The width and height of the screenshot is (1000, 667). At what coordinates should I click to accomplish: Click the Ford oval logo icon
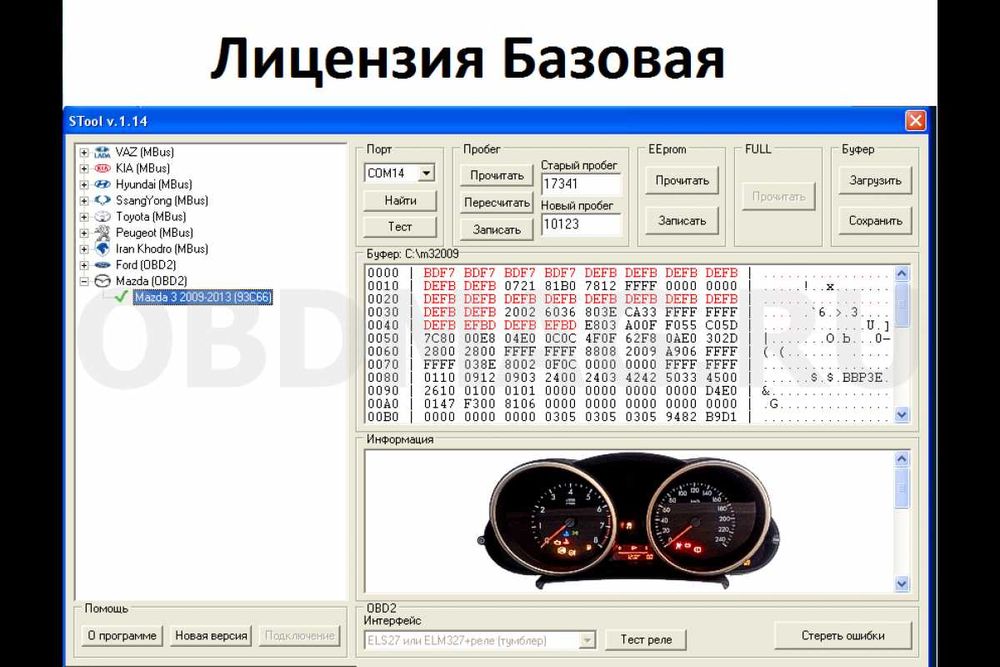pos(102,265)
